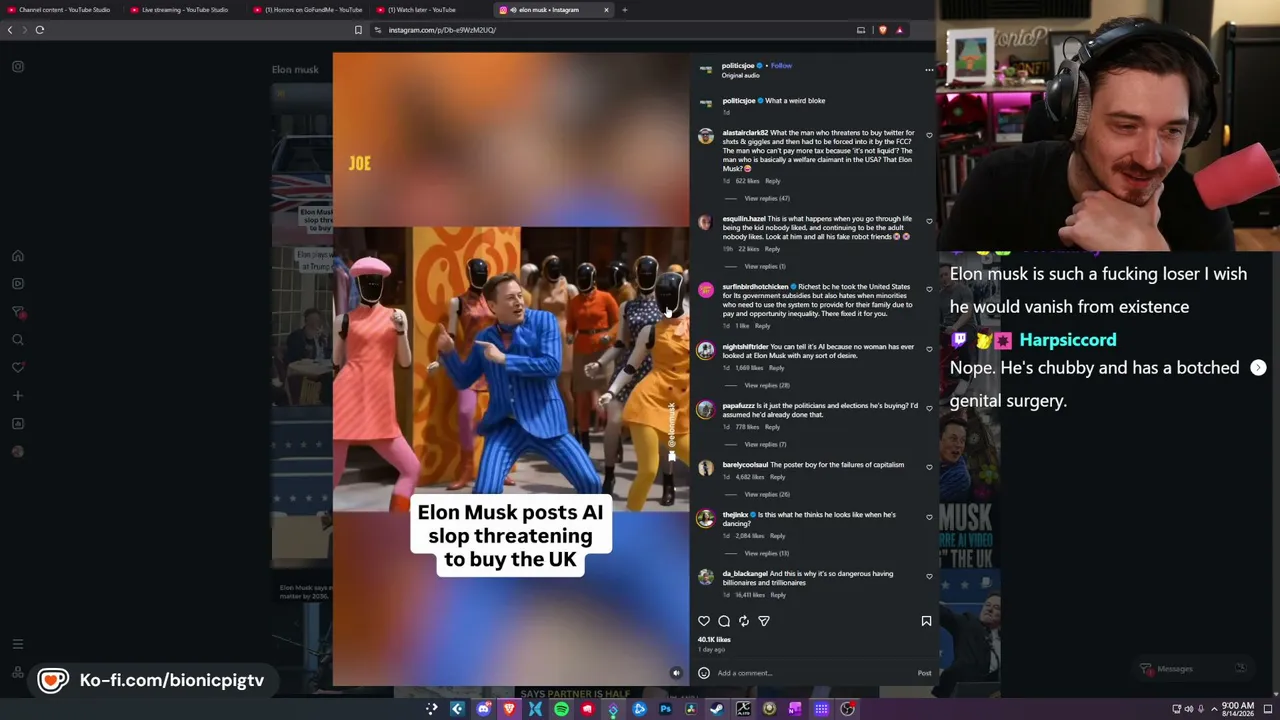This screenshot has width=1280, height=720.
Task: Open the more options menu on the post
Action: tap(929, 70)
